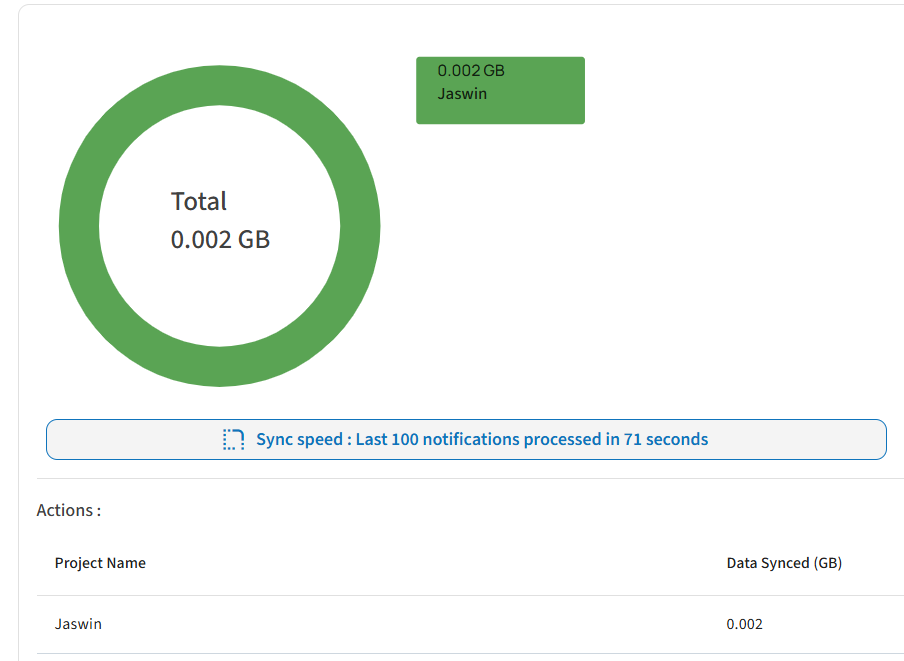This screenshot has height=661, width=904.
Task: Click the Actions label
Action: (x=69, y=511)
